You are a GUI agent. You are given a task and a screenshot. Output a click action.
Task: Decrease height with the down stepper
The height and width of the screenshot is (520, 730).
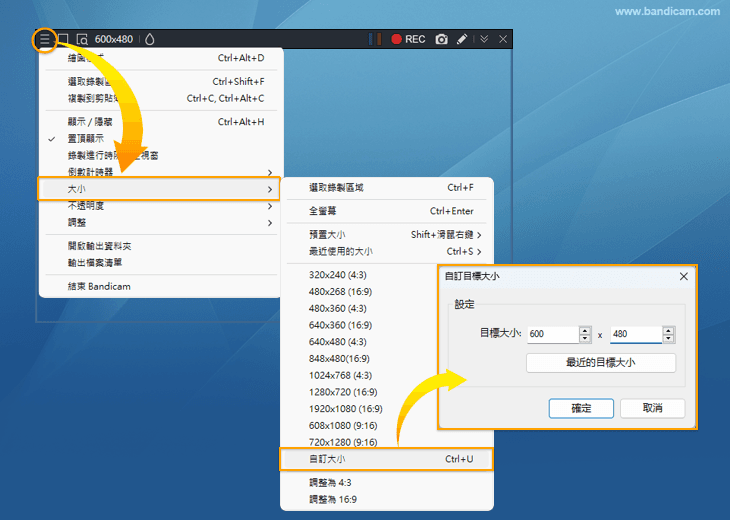point(669,338)
